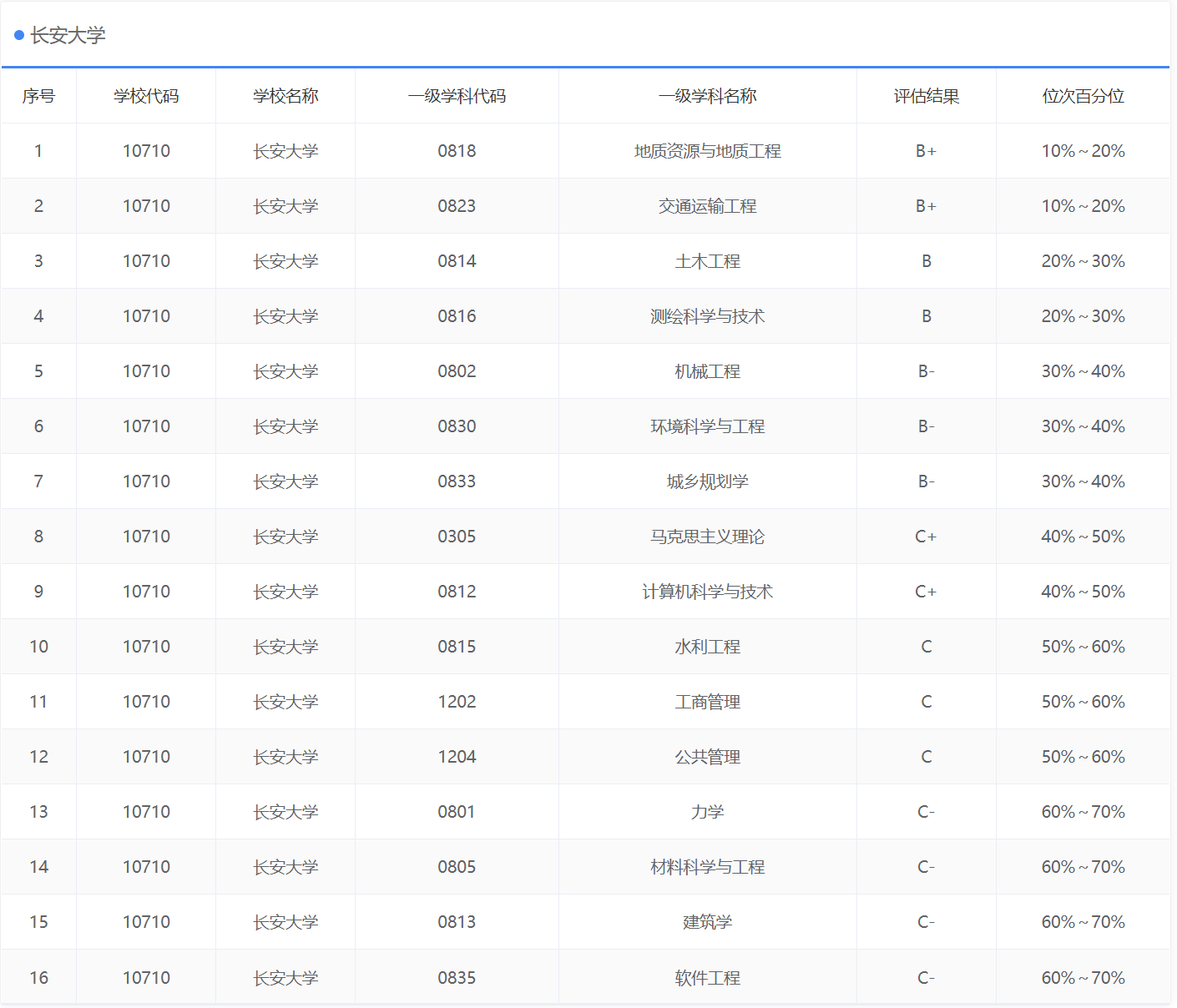Select the 马克思主义理论 subject cell
1177x1008 pixels.
tap(707, 537)
